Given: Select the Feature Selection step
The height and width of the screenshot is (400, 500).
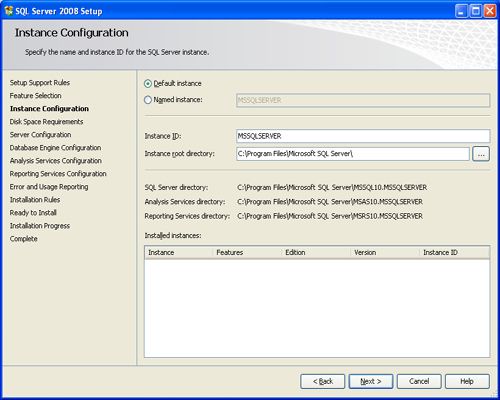Looking at the screenshot, I should click(35, 96).
